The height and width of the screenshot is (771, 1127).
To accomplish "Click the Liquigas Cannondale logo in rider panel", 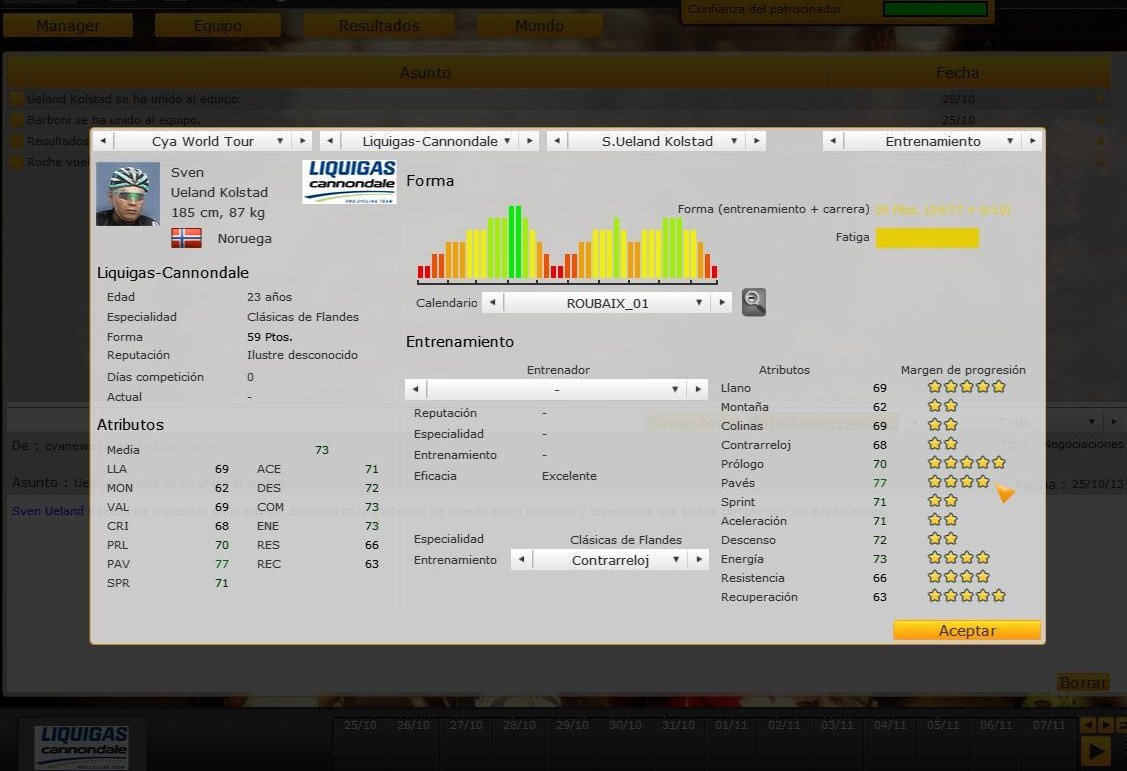I will coord(349,181).
